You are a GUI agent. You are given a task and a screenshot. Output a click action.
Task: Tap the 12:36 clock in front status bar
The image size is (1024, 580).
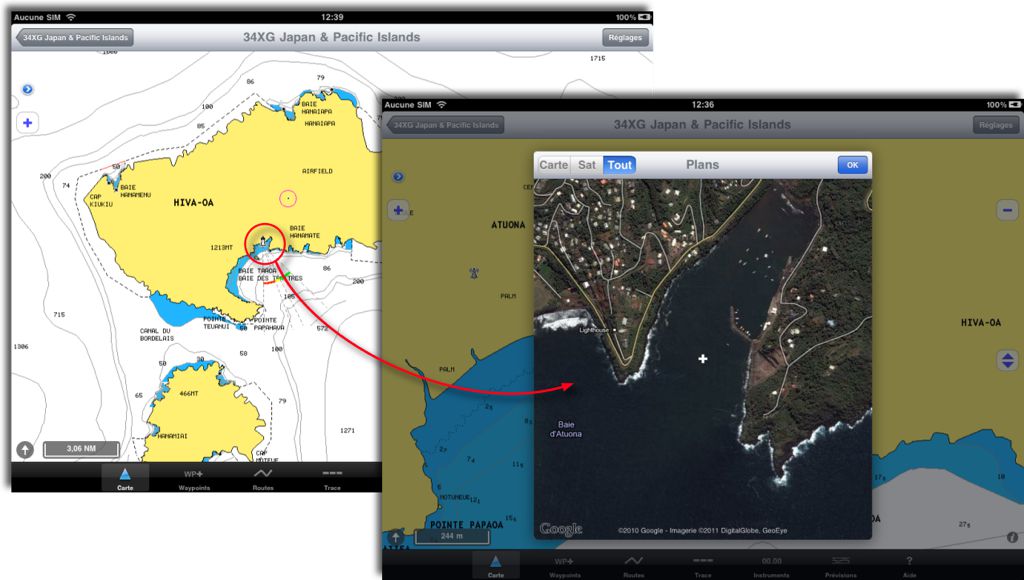(703, 105)
